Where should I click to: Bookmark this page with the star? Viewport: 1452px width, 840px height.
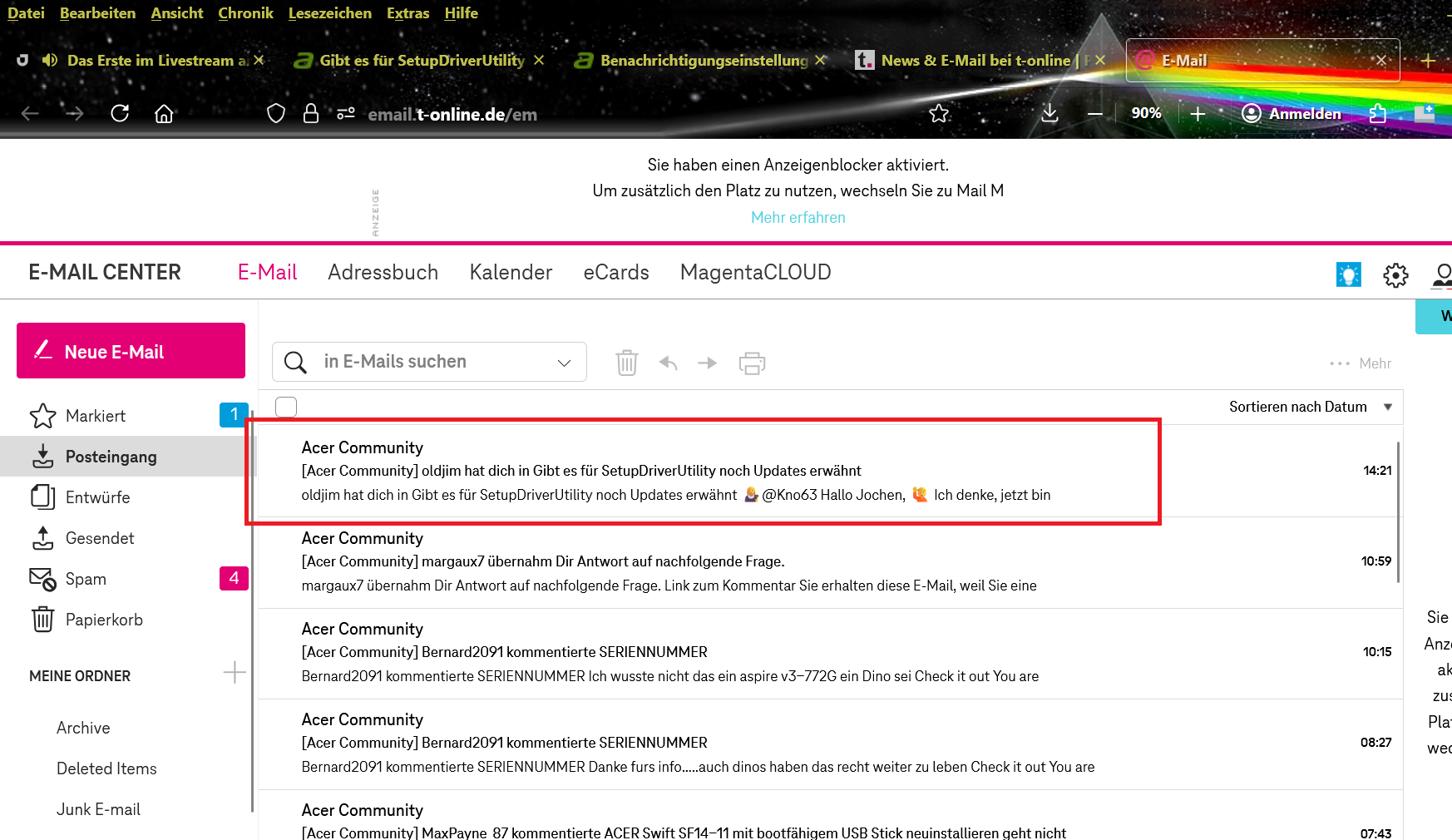pos(939,113)
